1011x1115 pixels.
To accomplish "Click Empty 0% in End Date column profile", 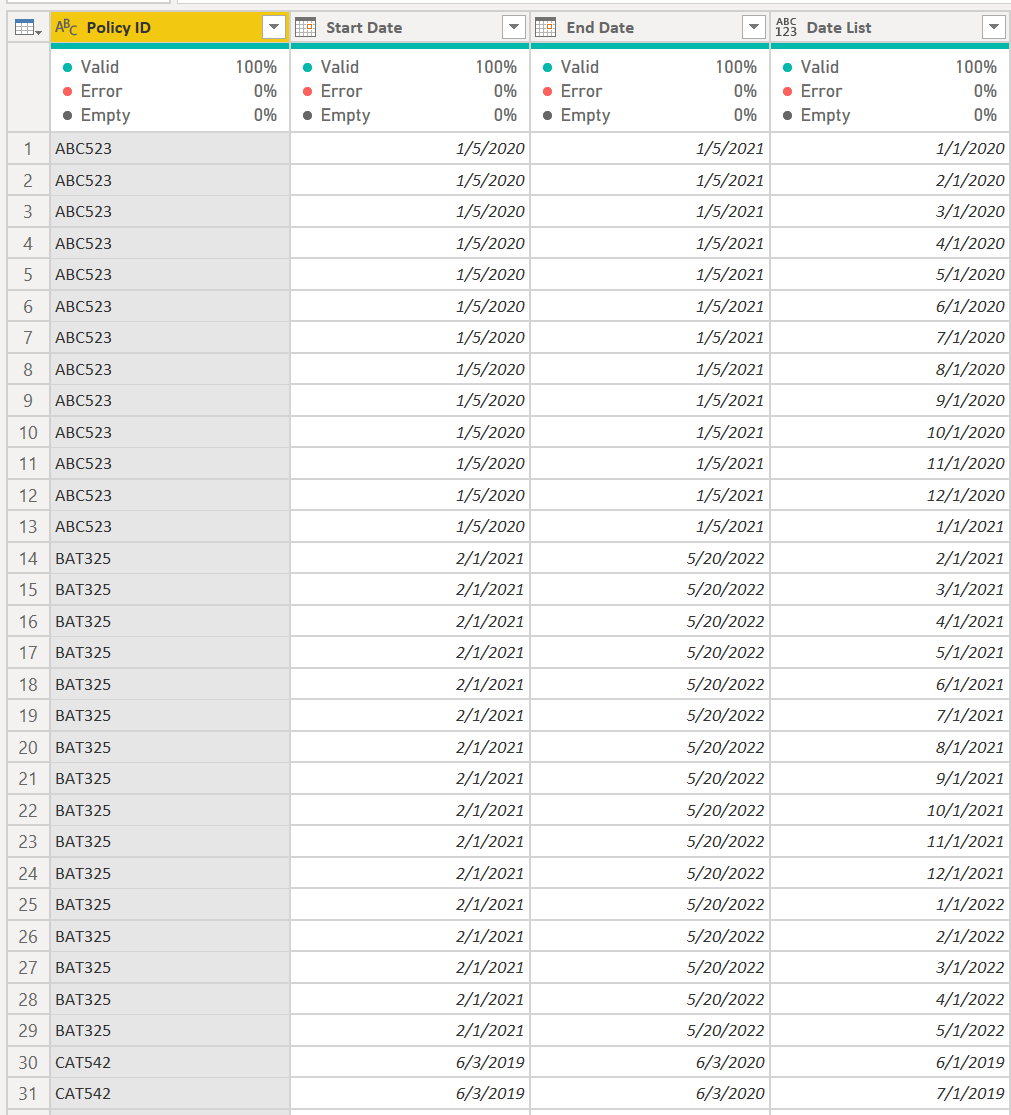I will 650,115.
